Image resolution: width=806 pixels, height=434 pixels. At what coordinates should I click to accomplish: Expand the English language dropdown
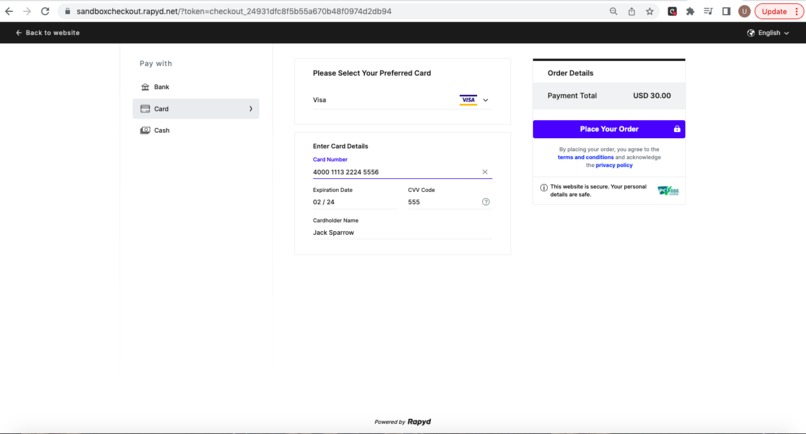pos(768,33)
